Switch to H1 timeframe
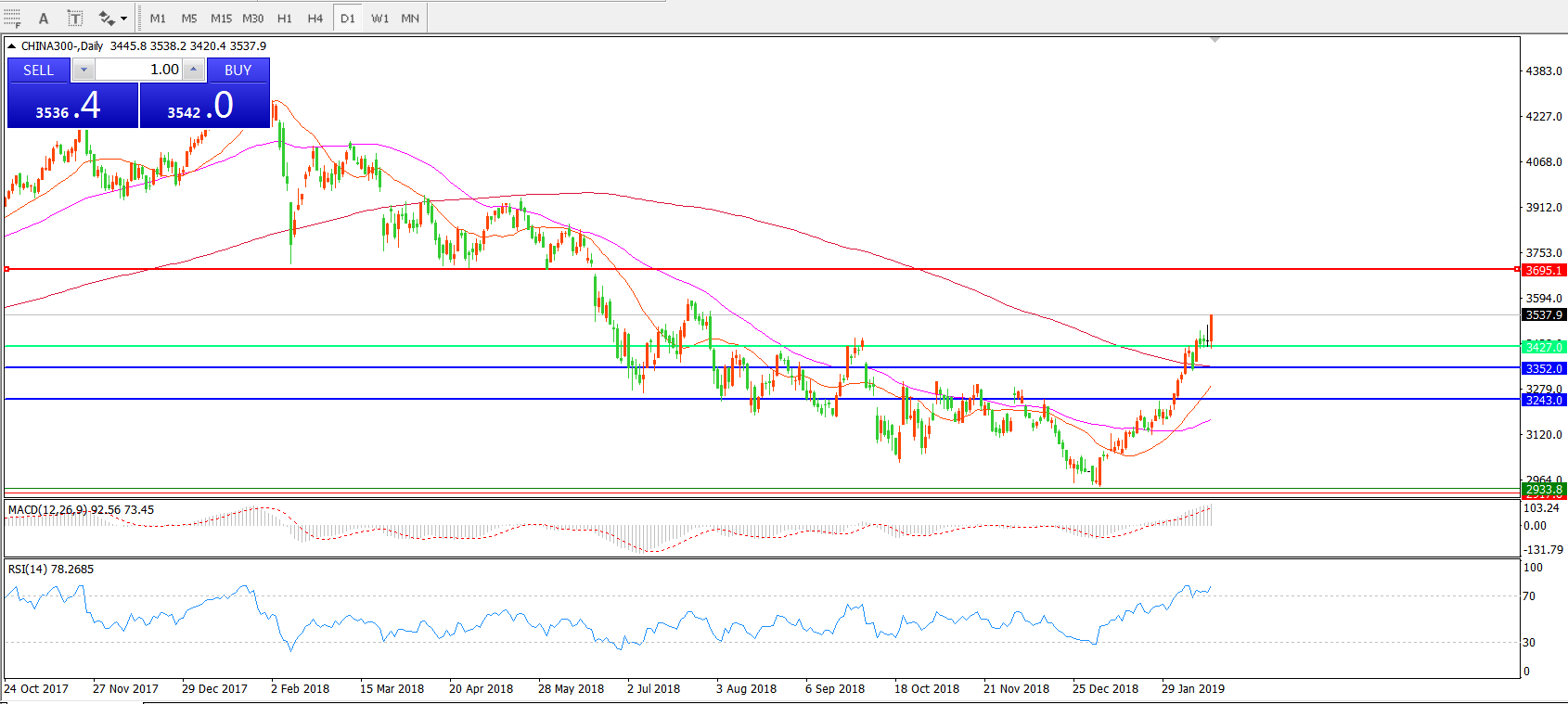 285,19
